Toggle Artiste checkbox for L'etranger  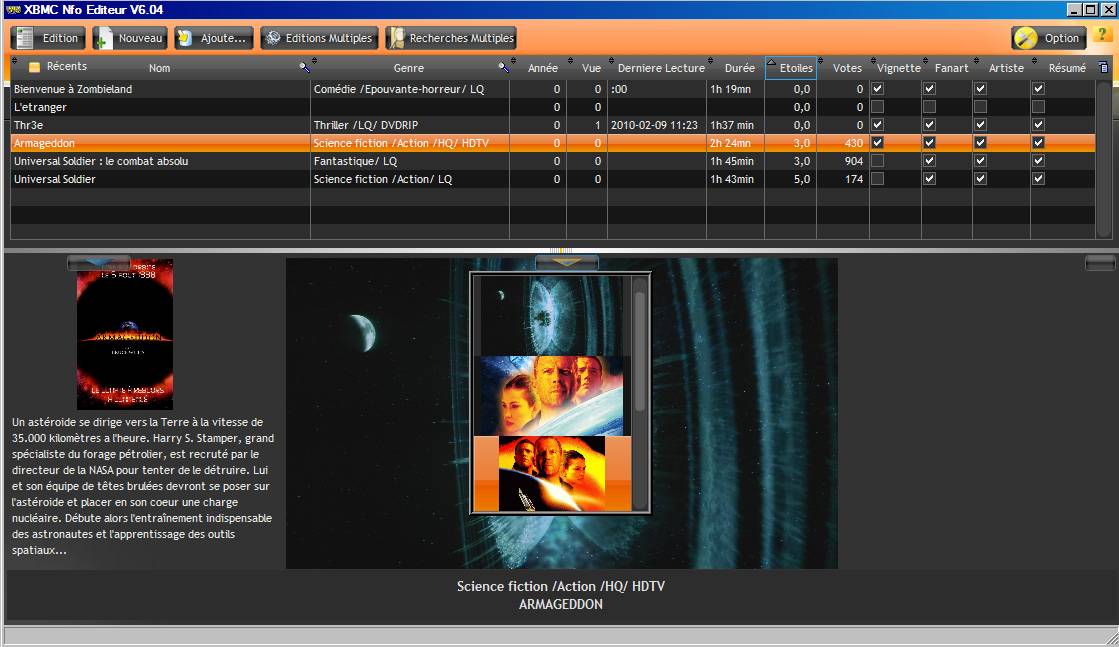coord(981,106)
